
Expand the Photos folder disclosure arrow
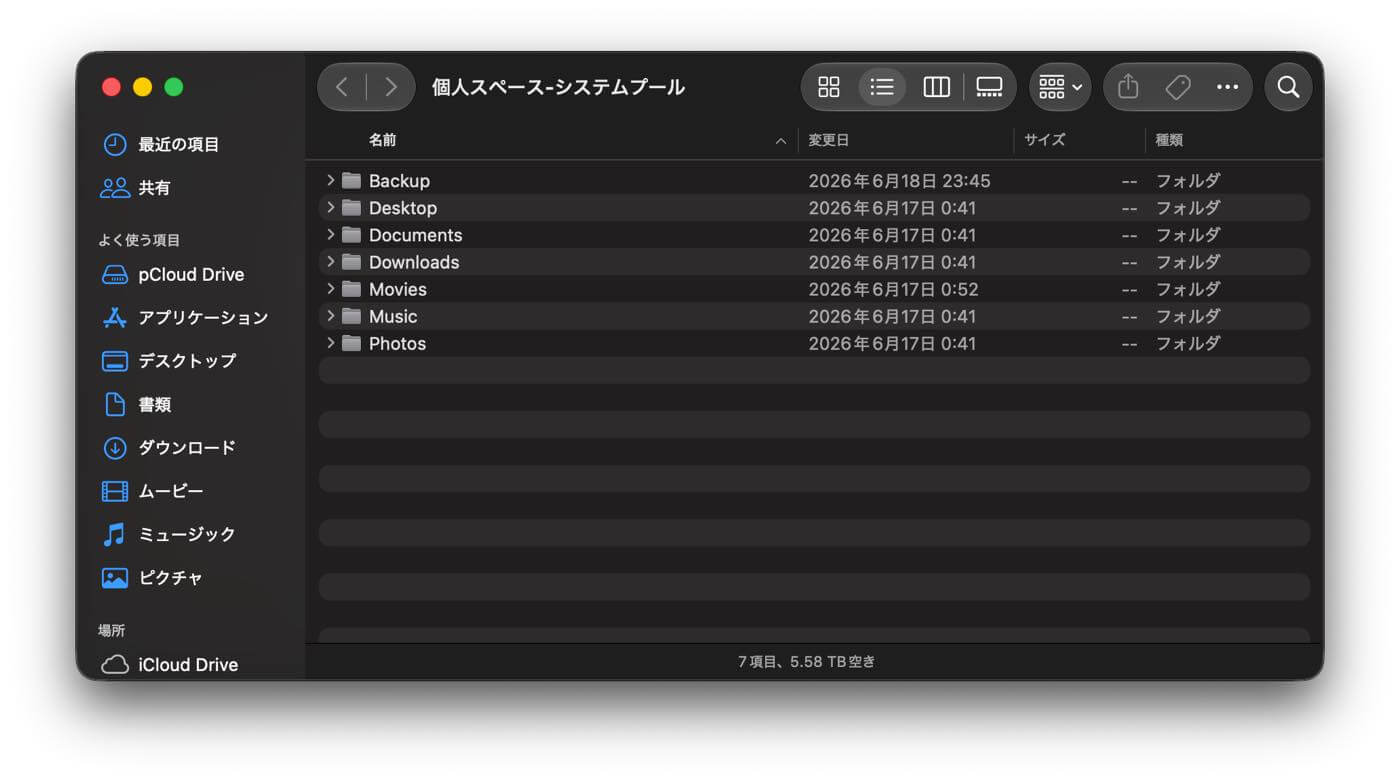pyautogui.click(x=330, y=342)
